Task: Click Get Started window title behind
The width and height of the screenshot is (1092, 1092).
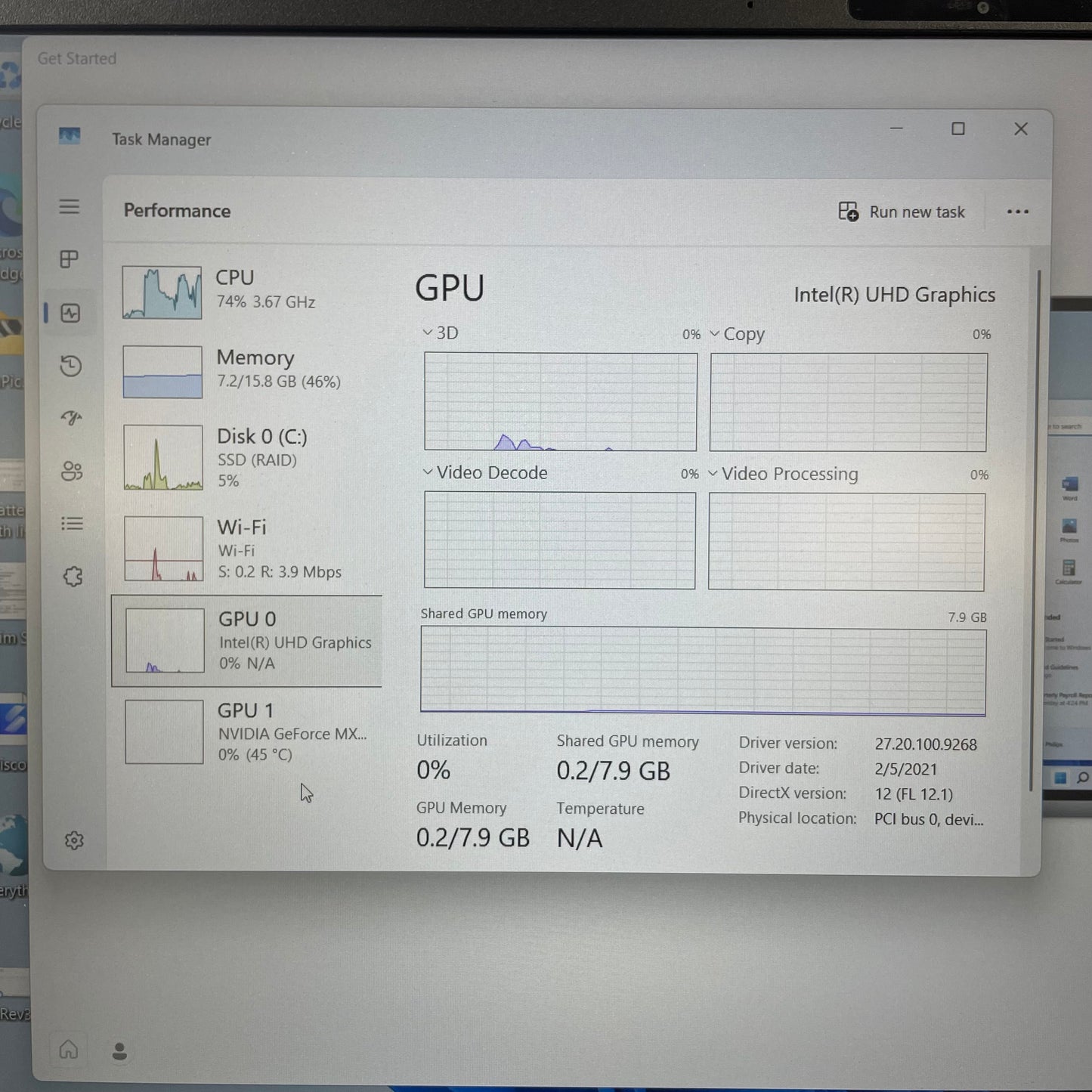Action: pyautogui.click(x=77, y=58)
